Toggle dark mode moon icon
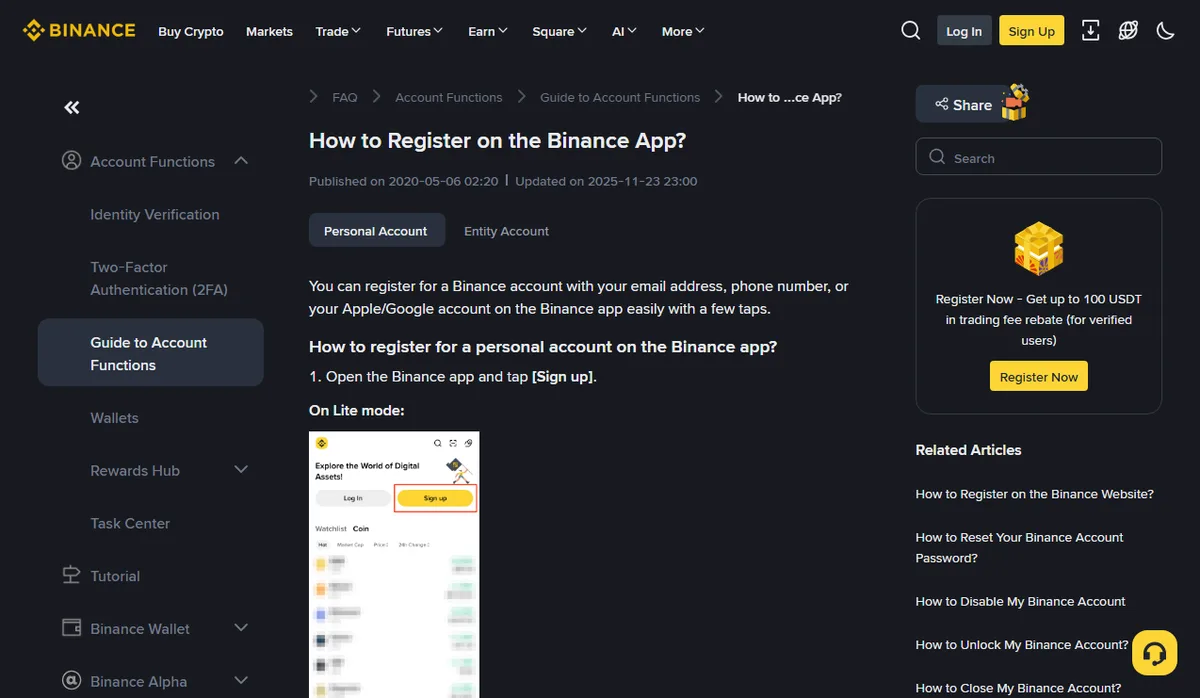Image resolution: width=1200 pixels, height=698 pixels. point(1165,31)
